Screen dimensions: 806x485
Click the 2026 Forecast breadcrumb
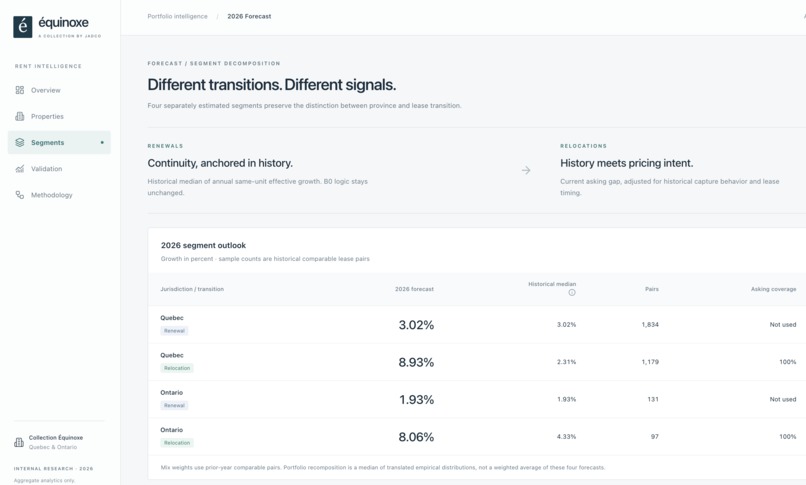point(249,16)
